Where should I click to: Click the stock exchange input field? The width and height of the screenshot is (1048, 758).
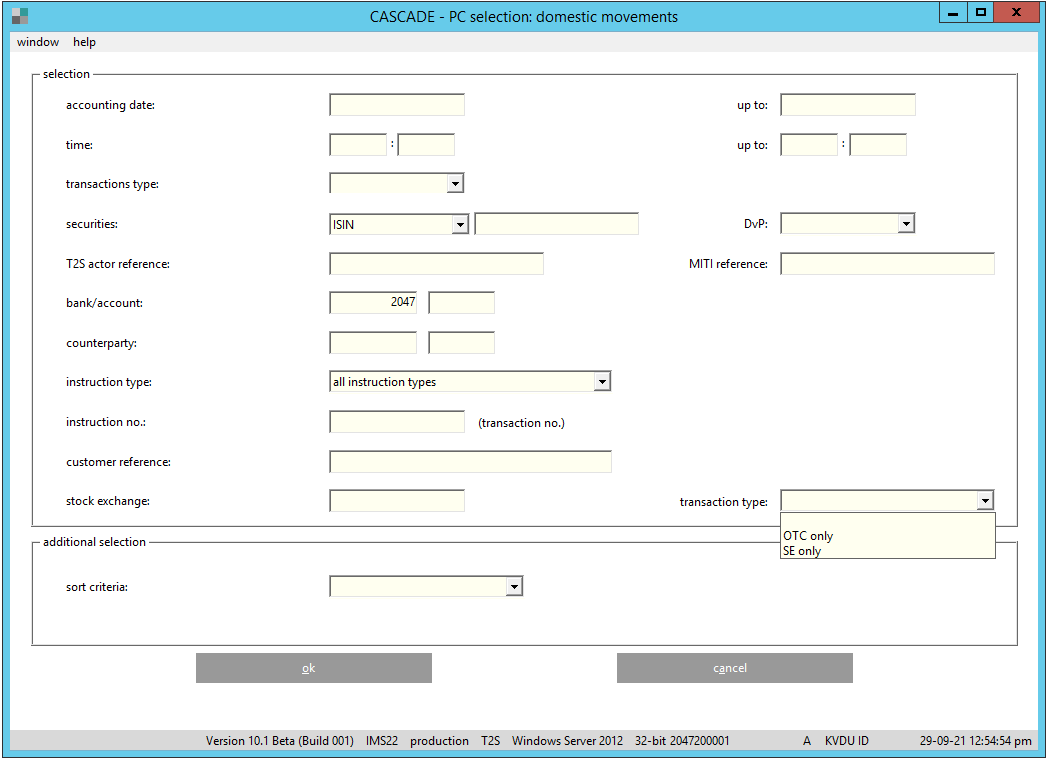396,501
